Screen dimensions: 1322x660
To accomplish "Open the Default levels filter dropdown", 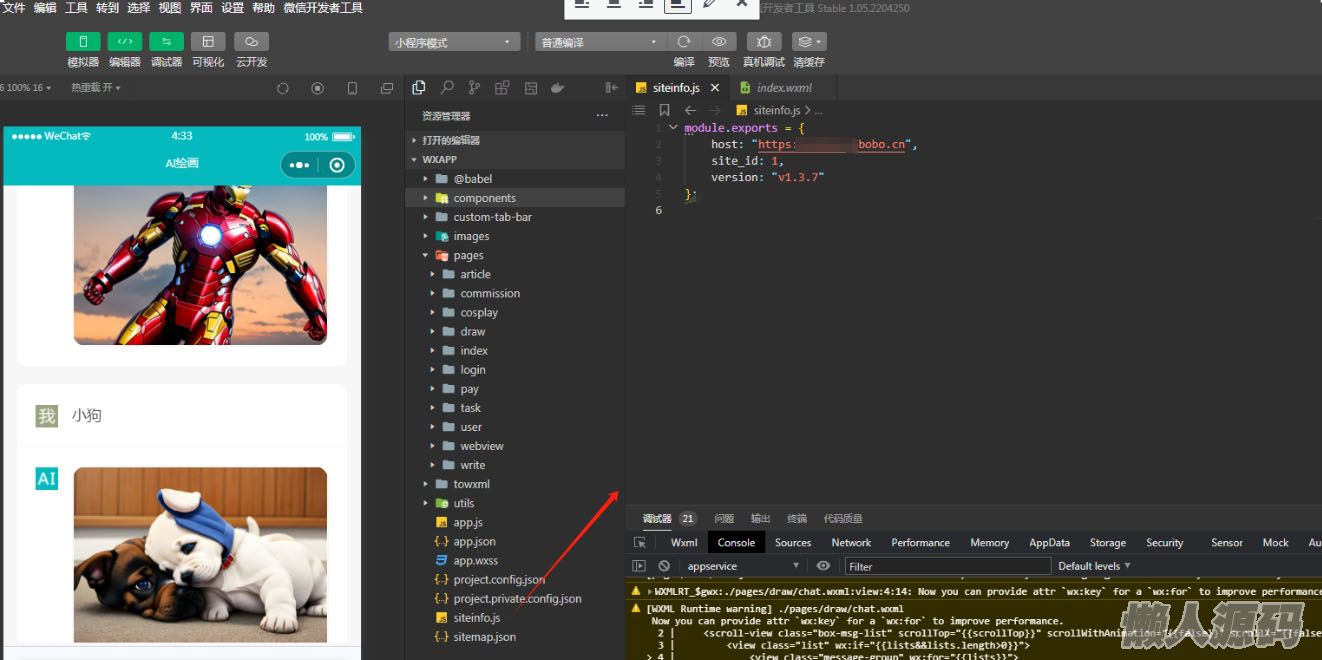I will pos(1094,566).
